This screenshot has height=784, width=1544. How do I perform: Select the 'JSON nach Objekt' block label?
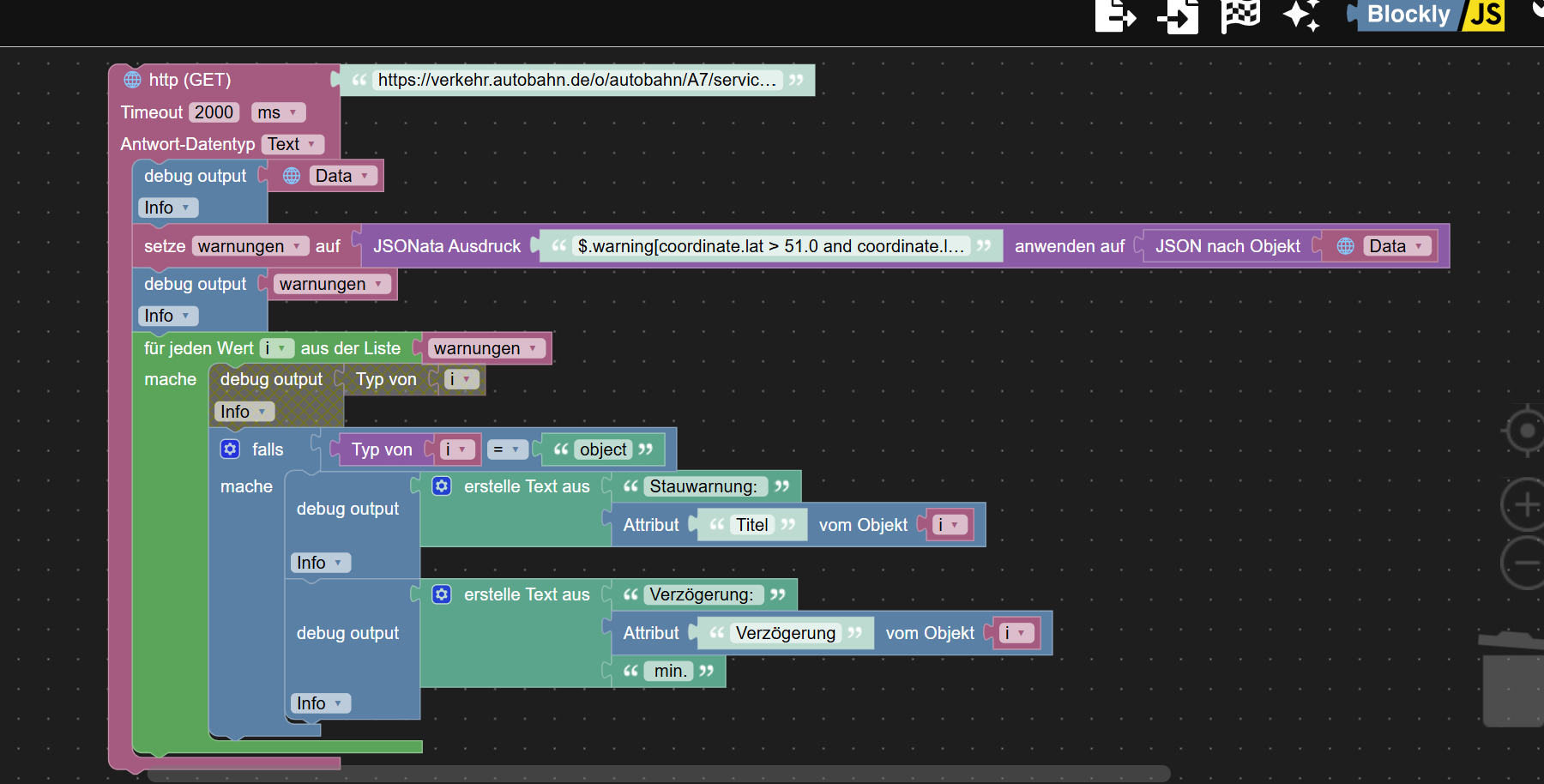(x=1227, y=246)
